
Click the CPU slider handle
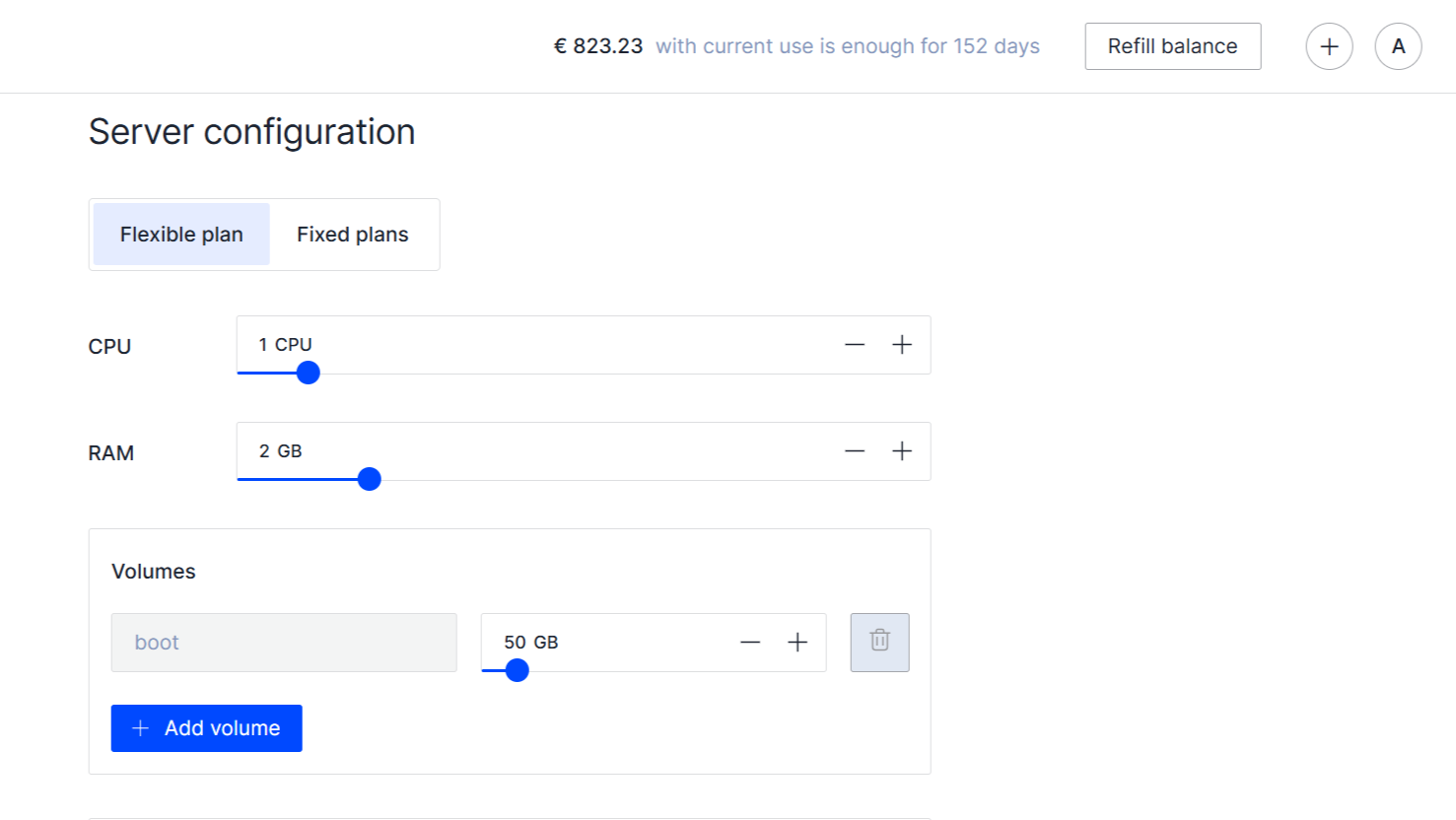tap(309, 373)
